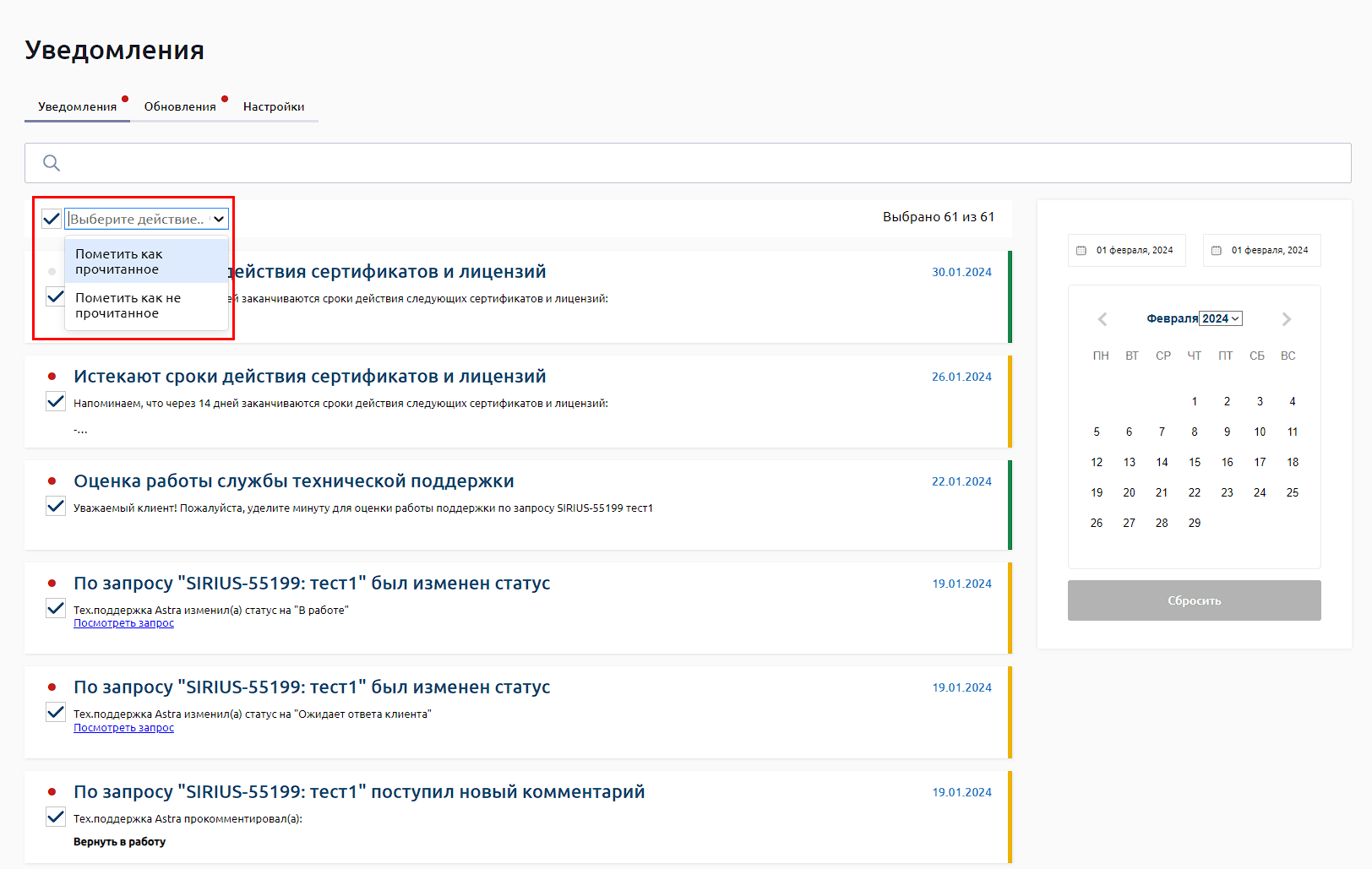The image size is (1372, 869).
Task: Open "Посмотреть запрос" link under "Ожидает ответа клиента"
Action: pyautogui.click(x=123, y=728)
